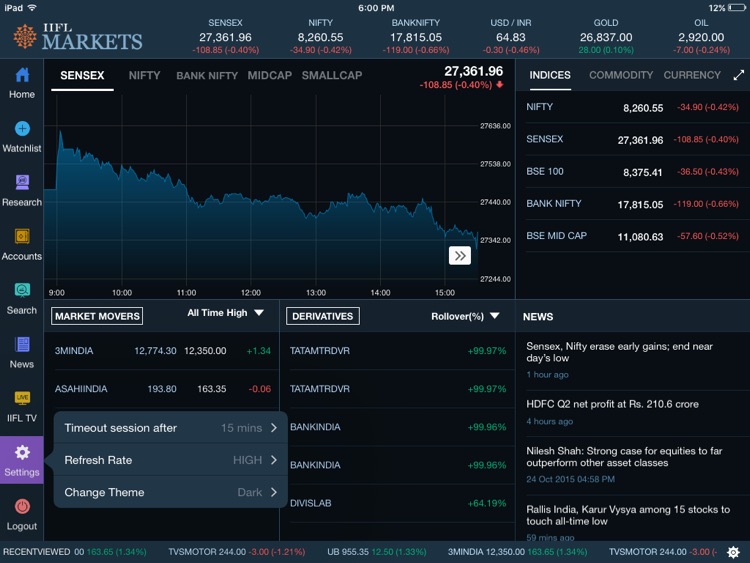Open the Rollover(%) dropdown
This screenshot has width=750, height=563.
465,316
